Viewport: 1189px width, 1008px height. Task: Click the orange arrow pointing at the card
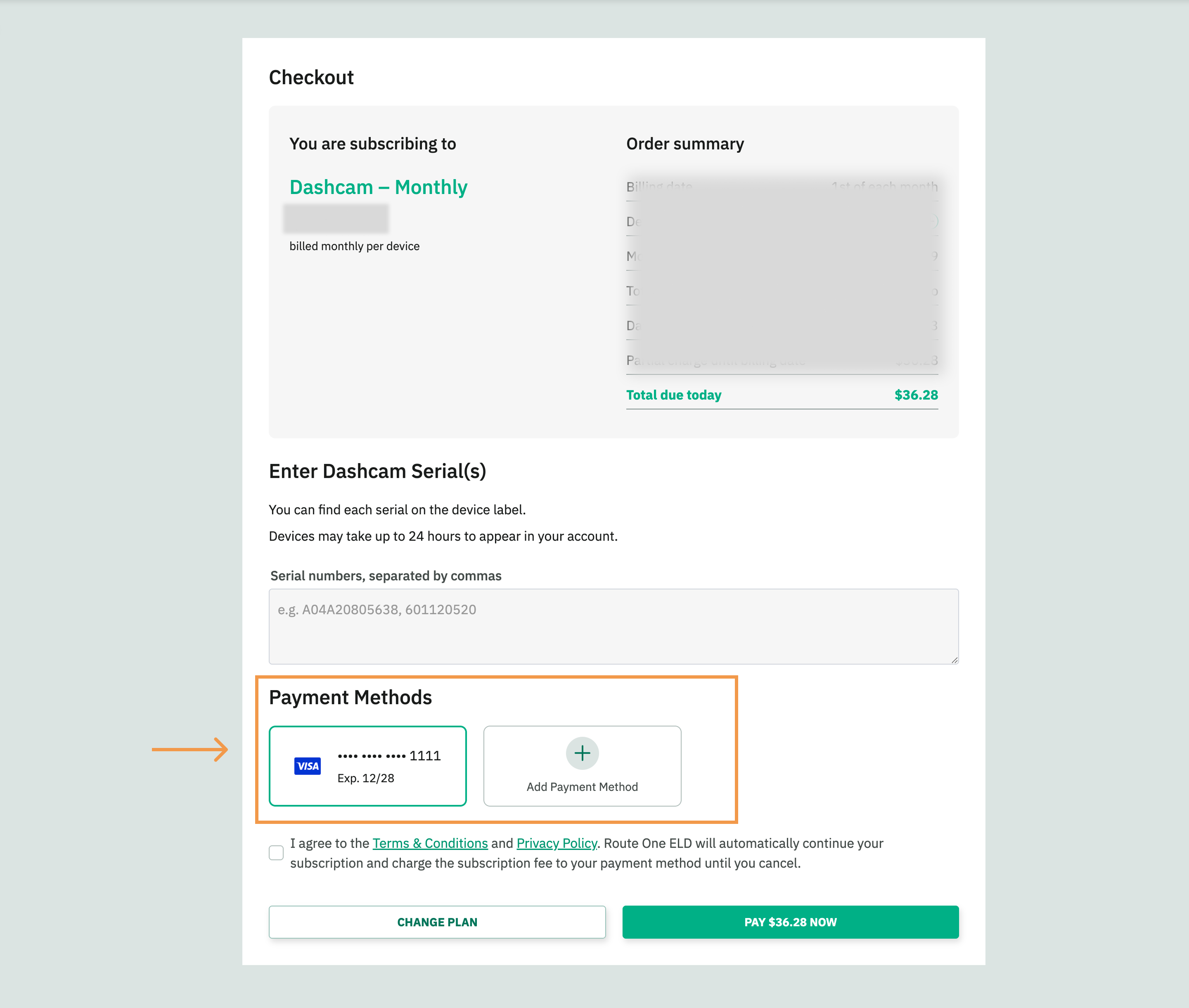click(190, 749)
